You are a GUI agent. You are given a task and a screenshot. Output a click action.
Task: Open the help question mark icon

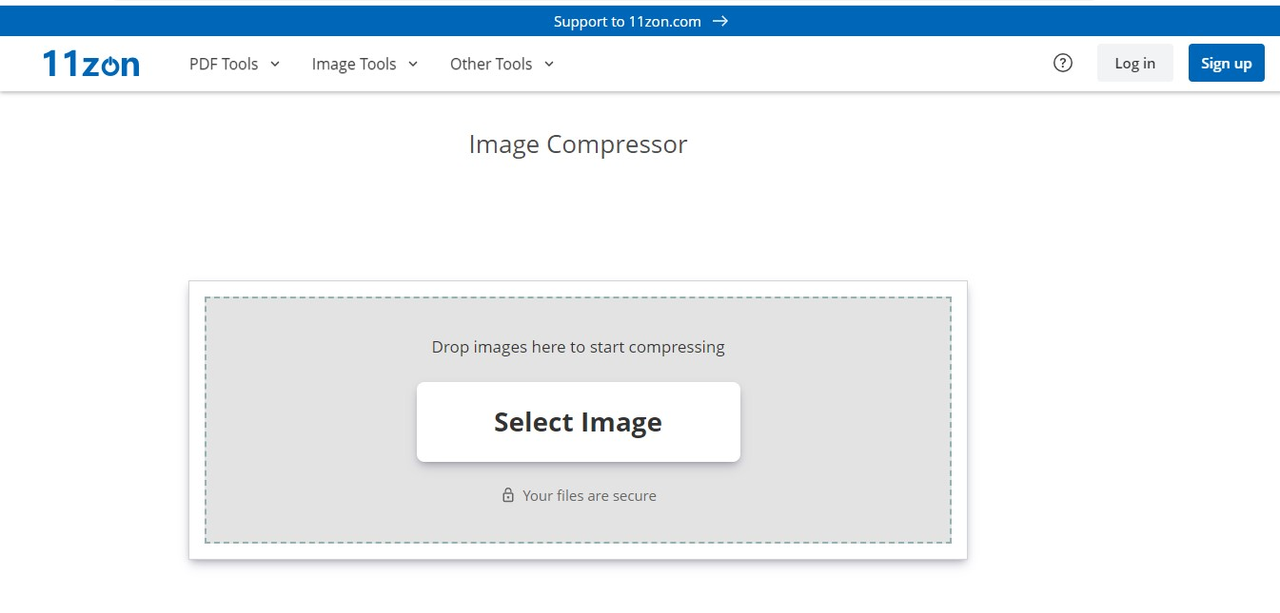(1063, 63)
